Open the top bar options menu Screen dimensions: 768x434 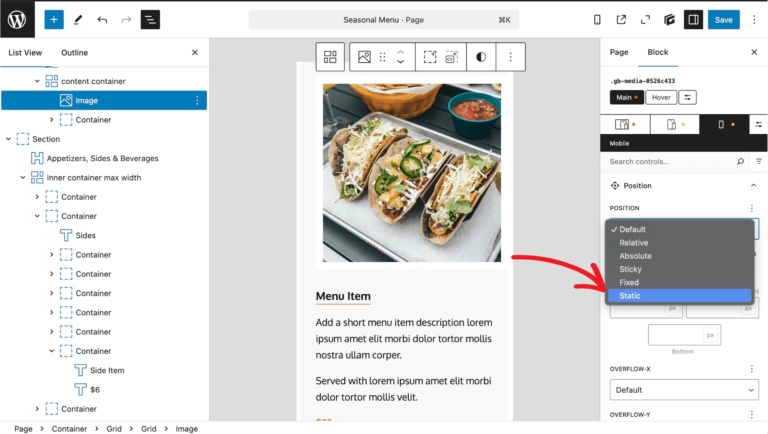tap(754, 20)
